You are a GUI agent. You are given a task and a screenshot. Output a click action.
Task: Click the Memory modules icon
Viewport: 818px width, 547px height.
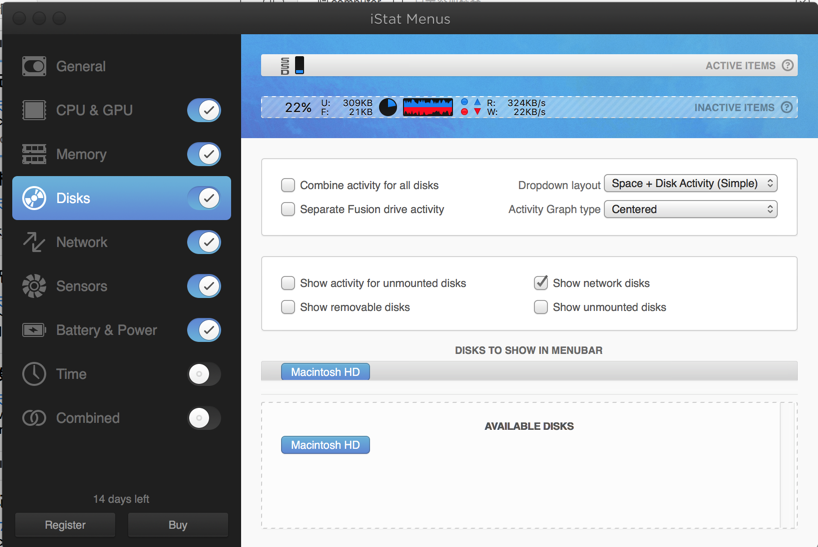pyautogui.click(x=34, y=154)
